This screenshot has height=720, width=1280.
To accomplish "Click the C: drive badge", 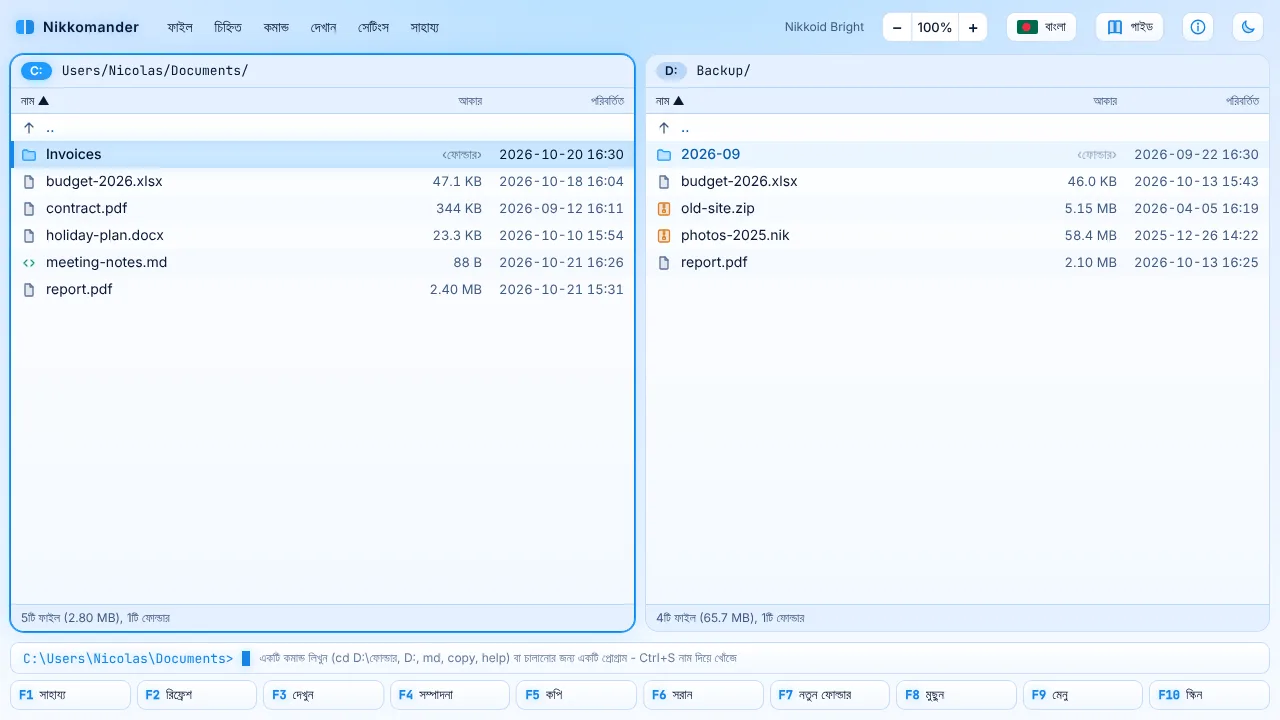I will pos(36,71).
